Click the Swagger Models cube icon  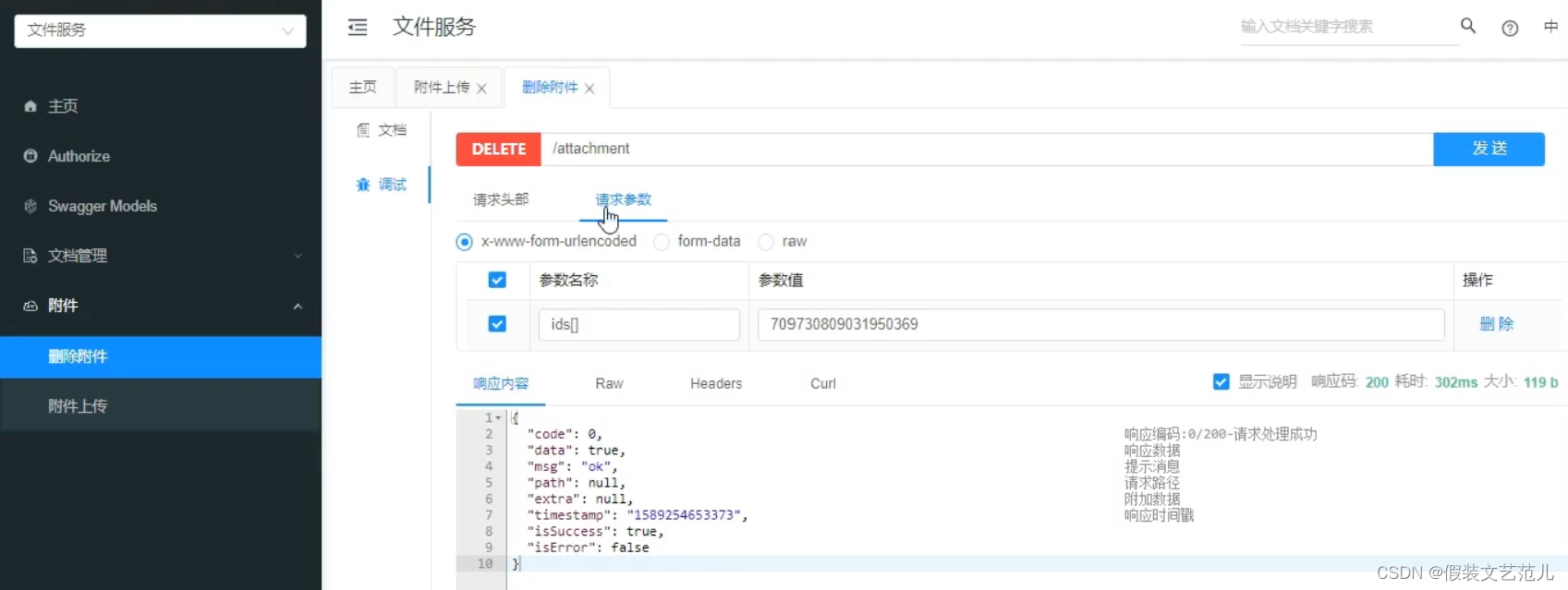30,206
